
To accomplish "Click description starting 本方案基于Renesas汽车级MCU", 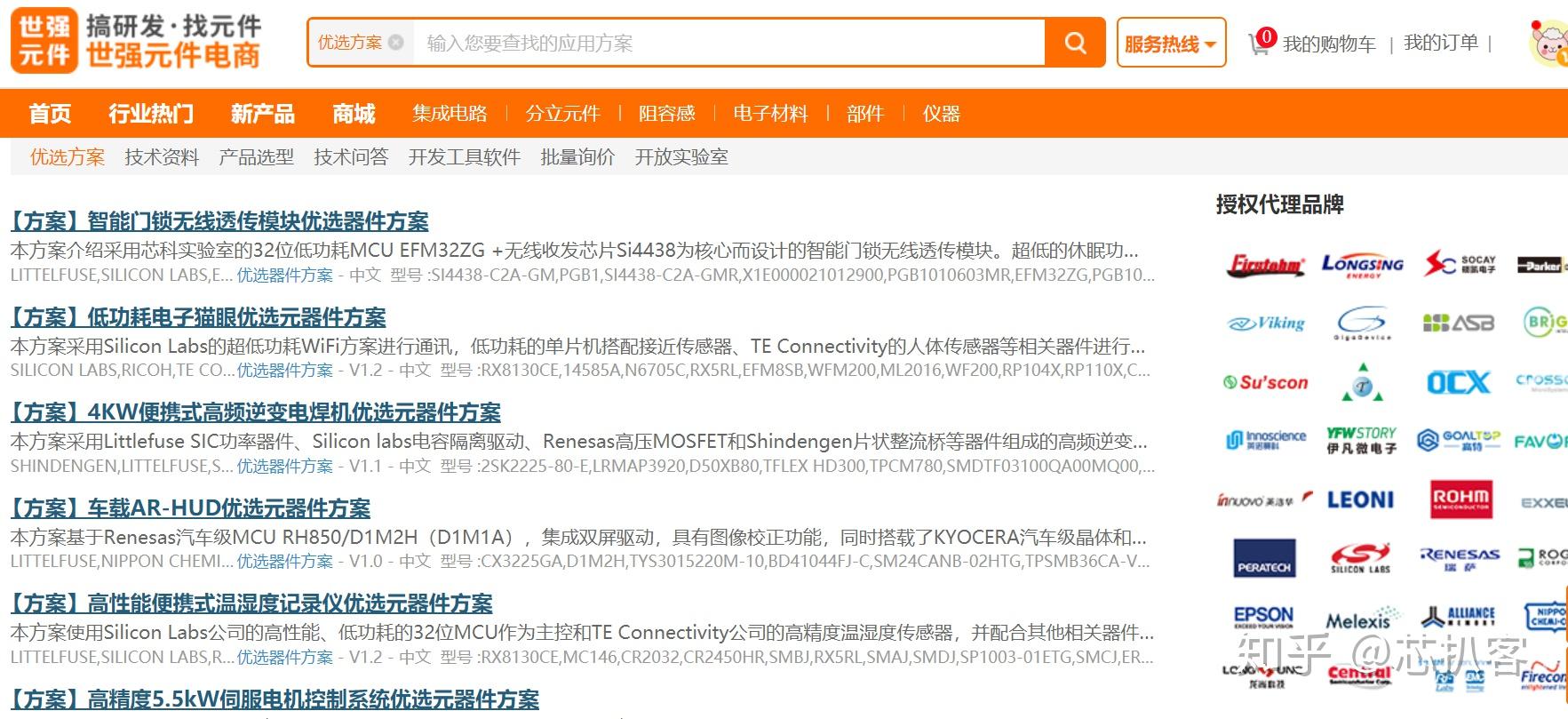I will click(578, 537).
